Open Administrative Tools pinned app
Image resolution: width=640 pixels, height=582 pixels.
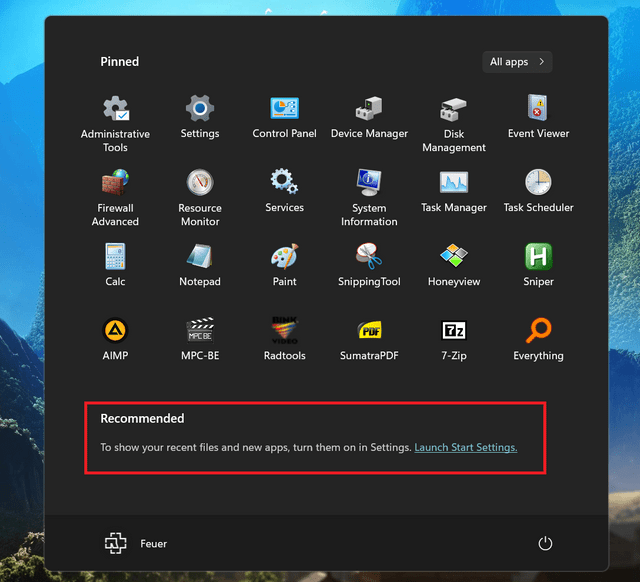point(115,124)
